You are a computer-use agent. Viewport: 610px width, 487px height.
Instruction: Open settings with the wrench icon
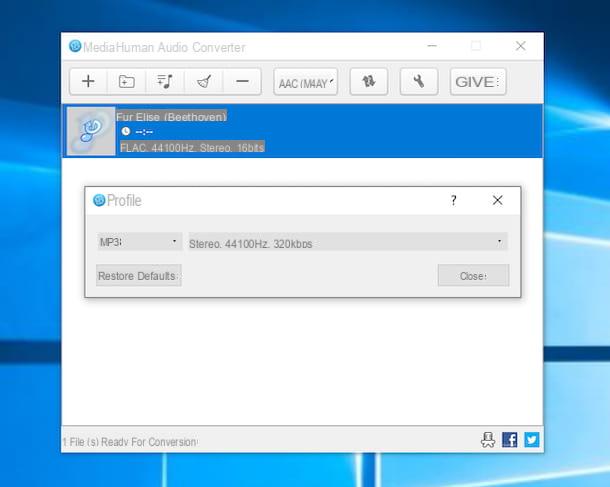(x=419, y=82)
